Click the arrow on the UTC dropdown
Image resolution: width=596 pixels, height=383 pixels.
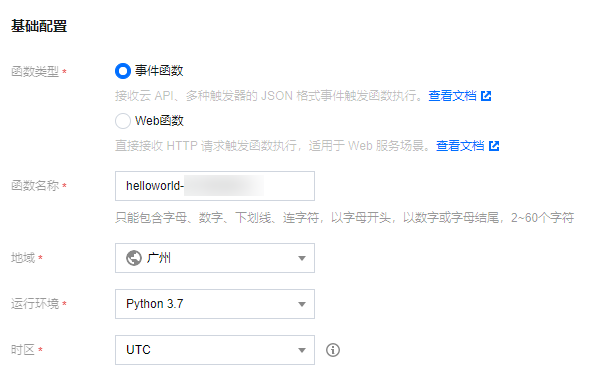pyautogui.click(x=302, y=350)
